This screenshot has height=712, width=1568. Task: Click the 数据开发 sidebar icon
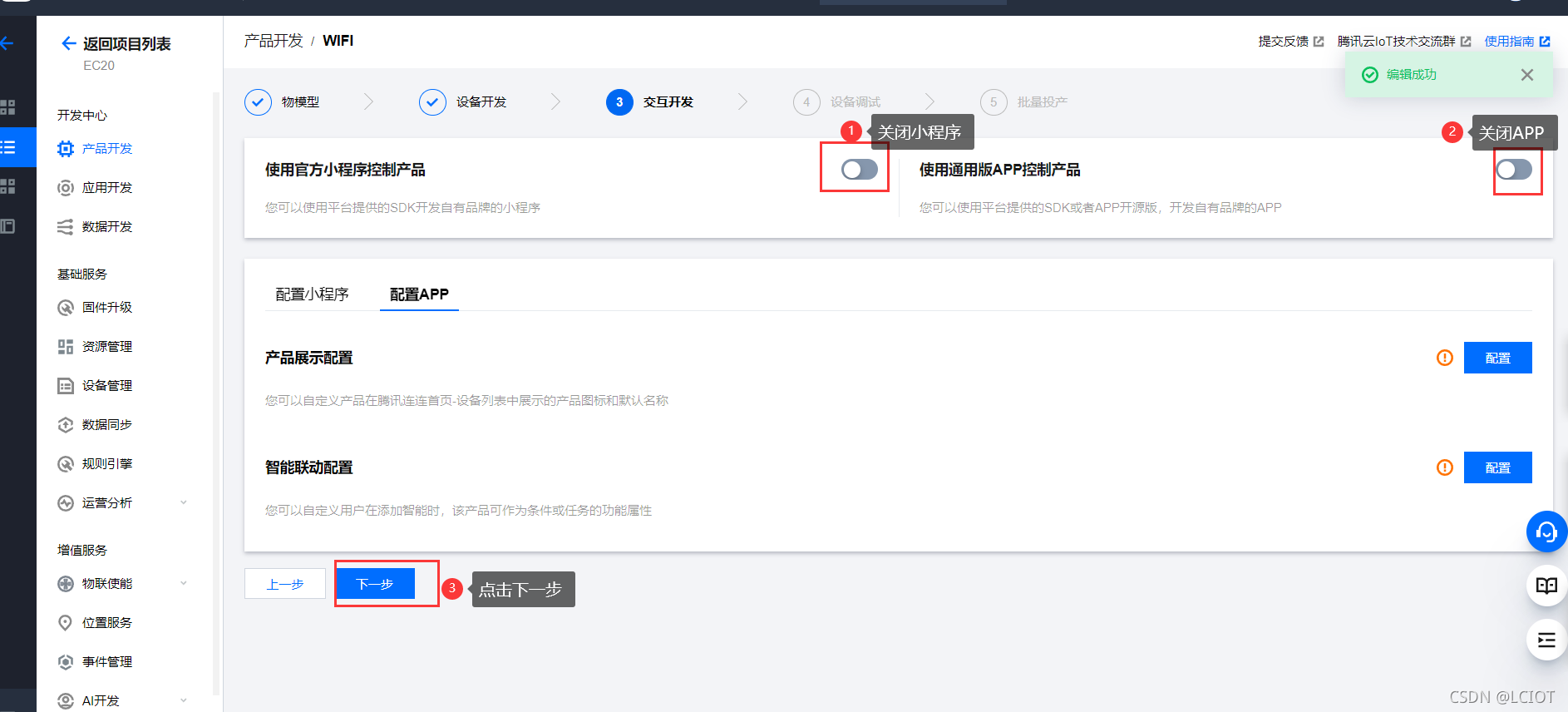[66, 227]
